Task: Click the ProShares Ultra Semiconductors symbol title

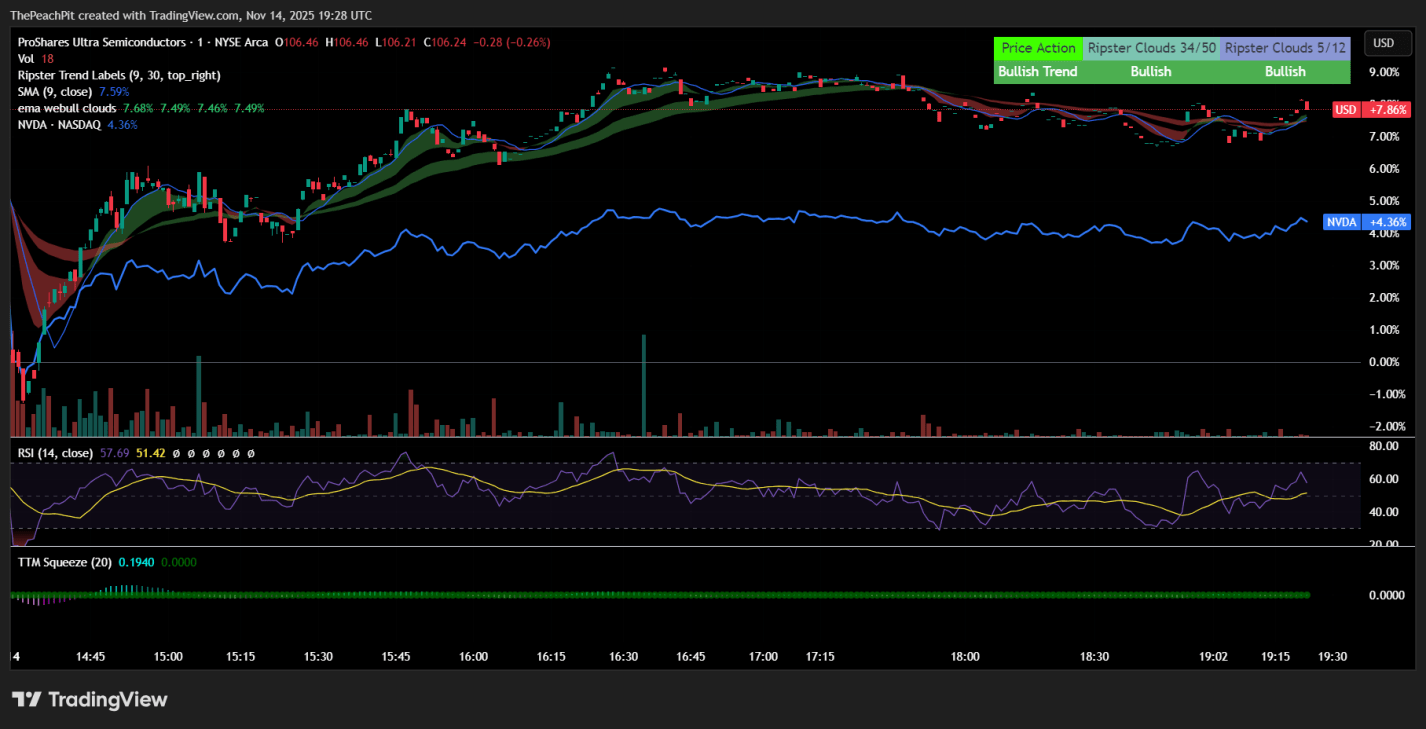Action: click(104, 43)
